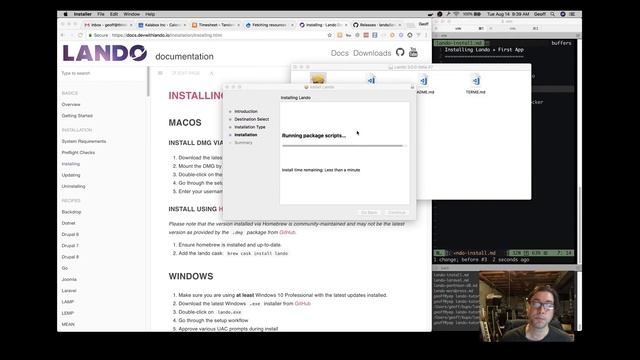Bookmark this page with the star icon
Viewport: 640px width, 360px height.
(330, 36)
